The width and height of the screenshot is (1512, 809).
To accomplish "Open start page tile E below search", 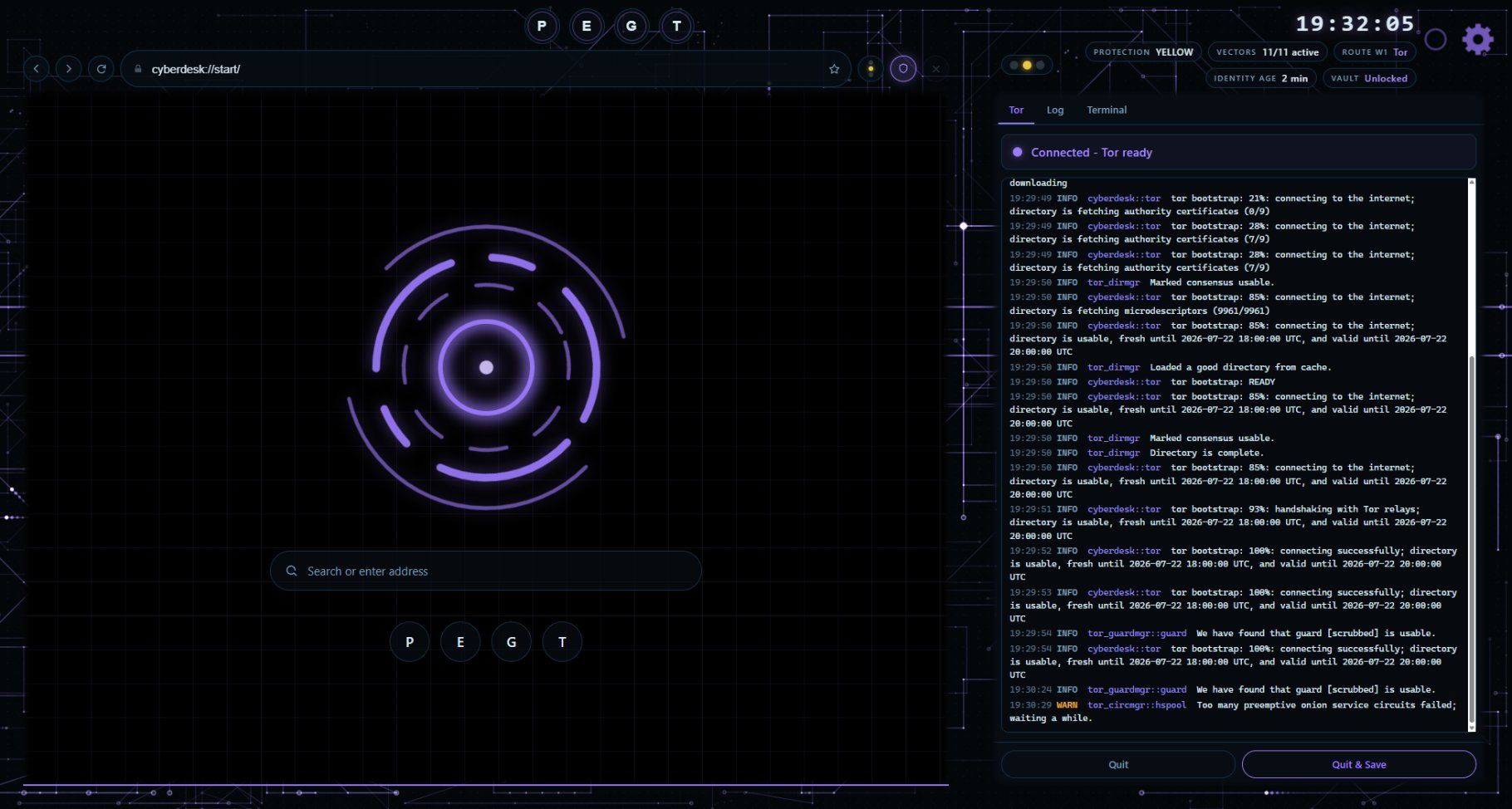I will [460, 642].
